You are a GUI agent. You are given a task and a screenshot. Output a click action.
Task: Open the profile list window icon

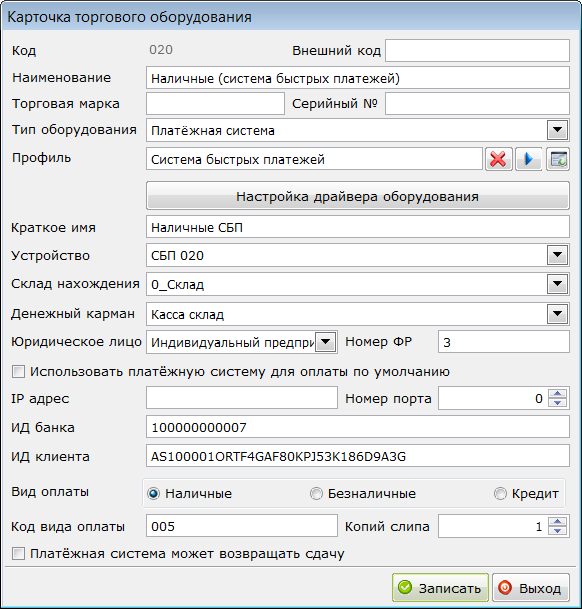(x=558, y=159)
